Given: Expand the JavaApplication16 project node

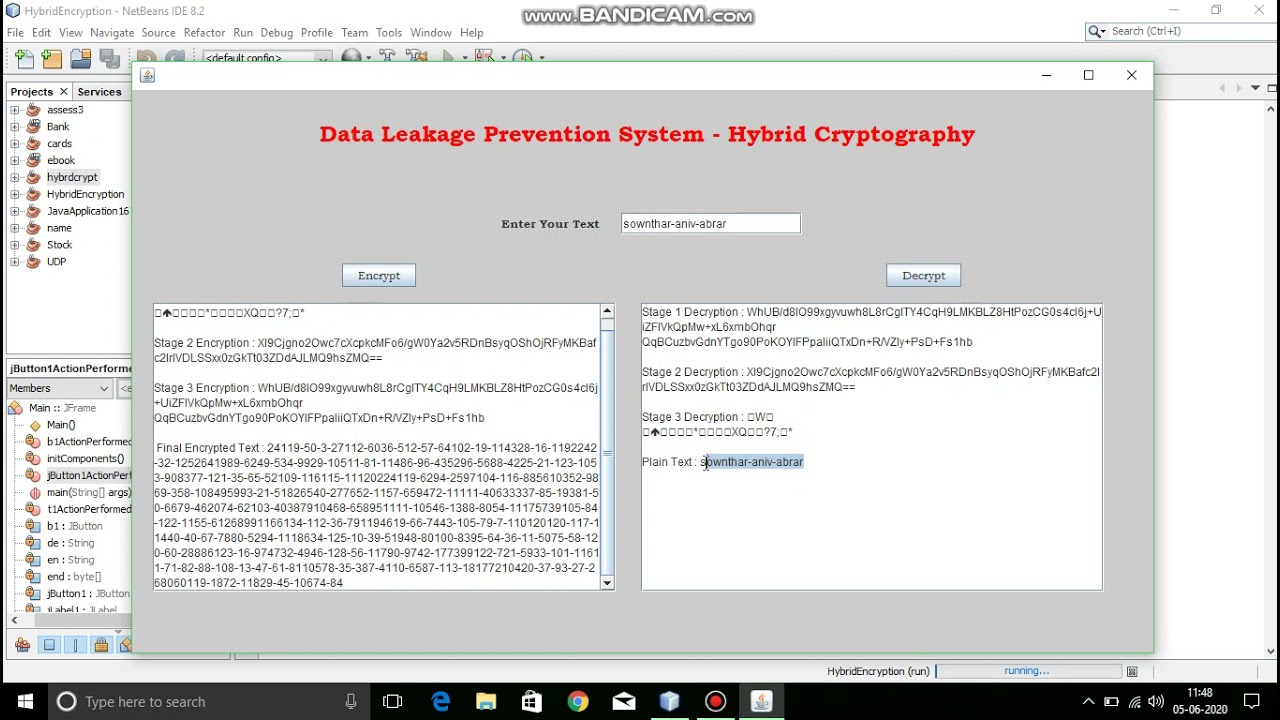Looking at the screenshot, I should pyautogui.click(x=15, y=212).
